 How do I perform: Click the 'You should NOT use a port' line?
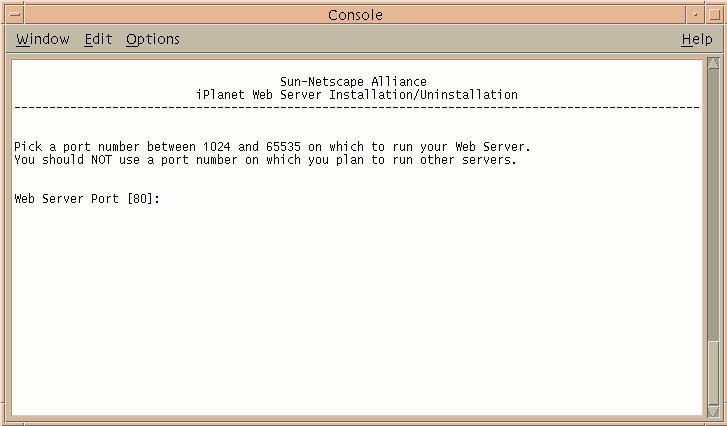[x=265, y=160]
